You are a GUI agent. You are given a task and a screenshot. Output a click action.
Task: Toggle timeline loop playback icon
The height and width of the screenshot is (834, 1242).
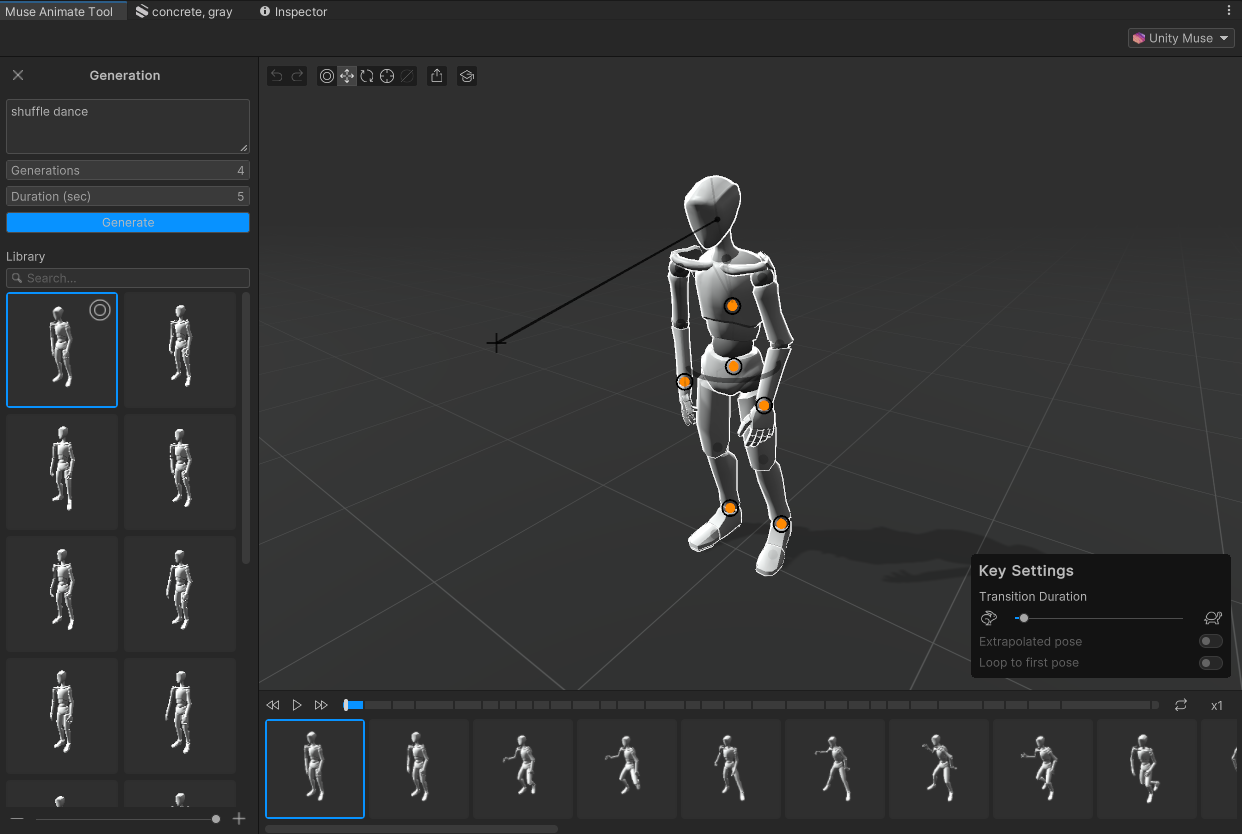click(1181, 705)
